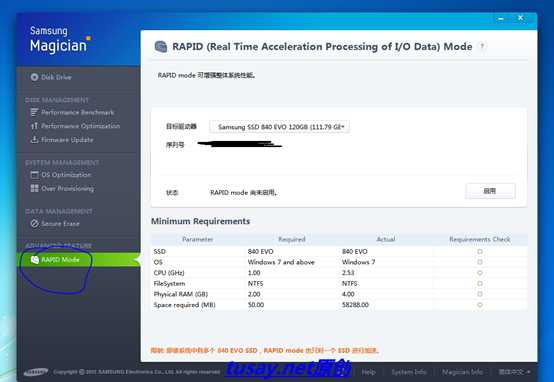Open Secure Erase icon in sidebar
Viewport: 554px width, 382px height.
(x=34, y=223)
